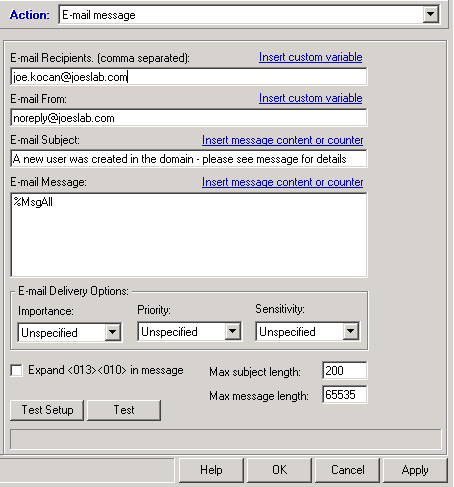The image size is (454, 487).
Task: Enable Expand <013><010> in message checkbox
Action: pos(16,370)
